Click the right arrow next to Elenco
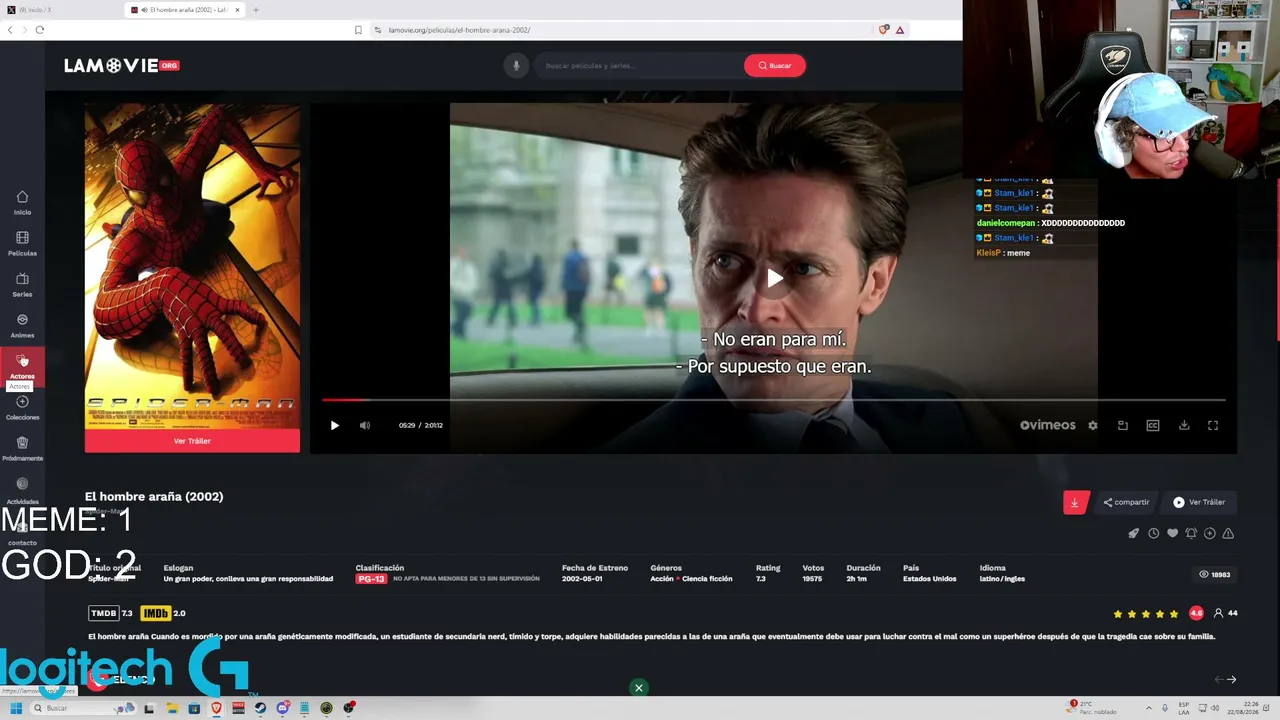This screenshot has height=720, width=1280. [x=1232, y=680]
